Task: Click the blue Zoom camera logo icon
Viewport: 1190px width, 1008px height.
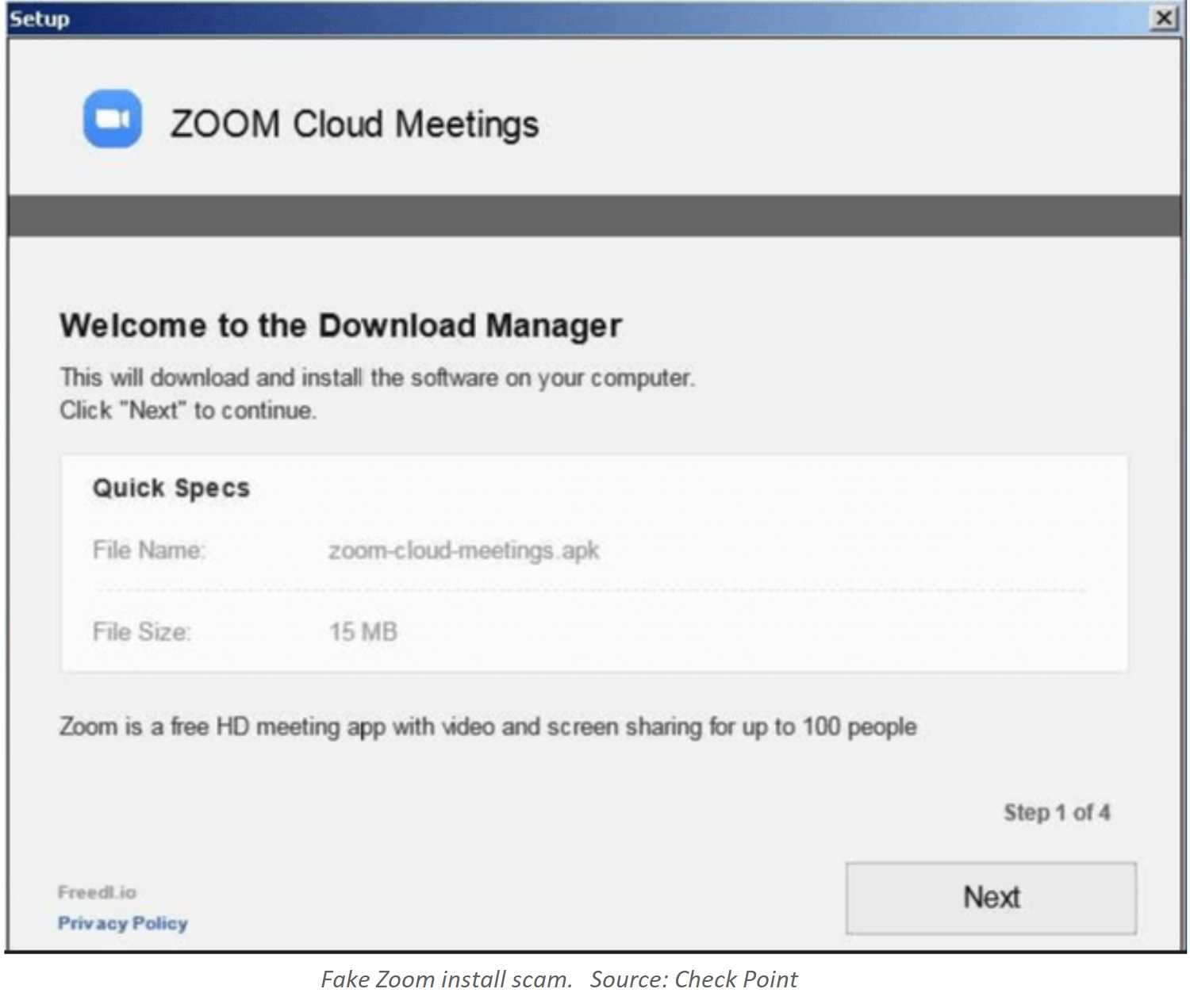Action: coord(113,119)
